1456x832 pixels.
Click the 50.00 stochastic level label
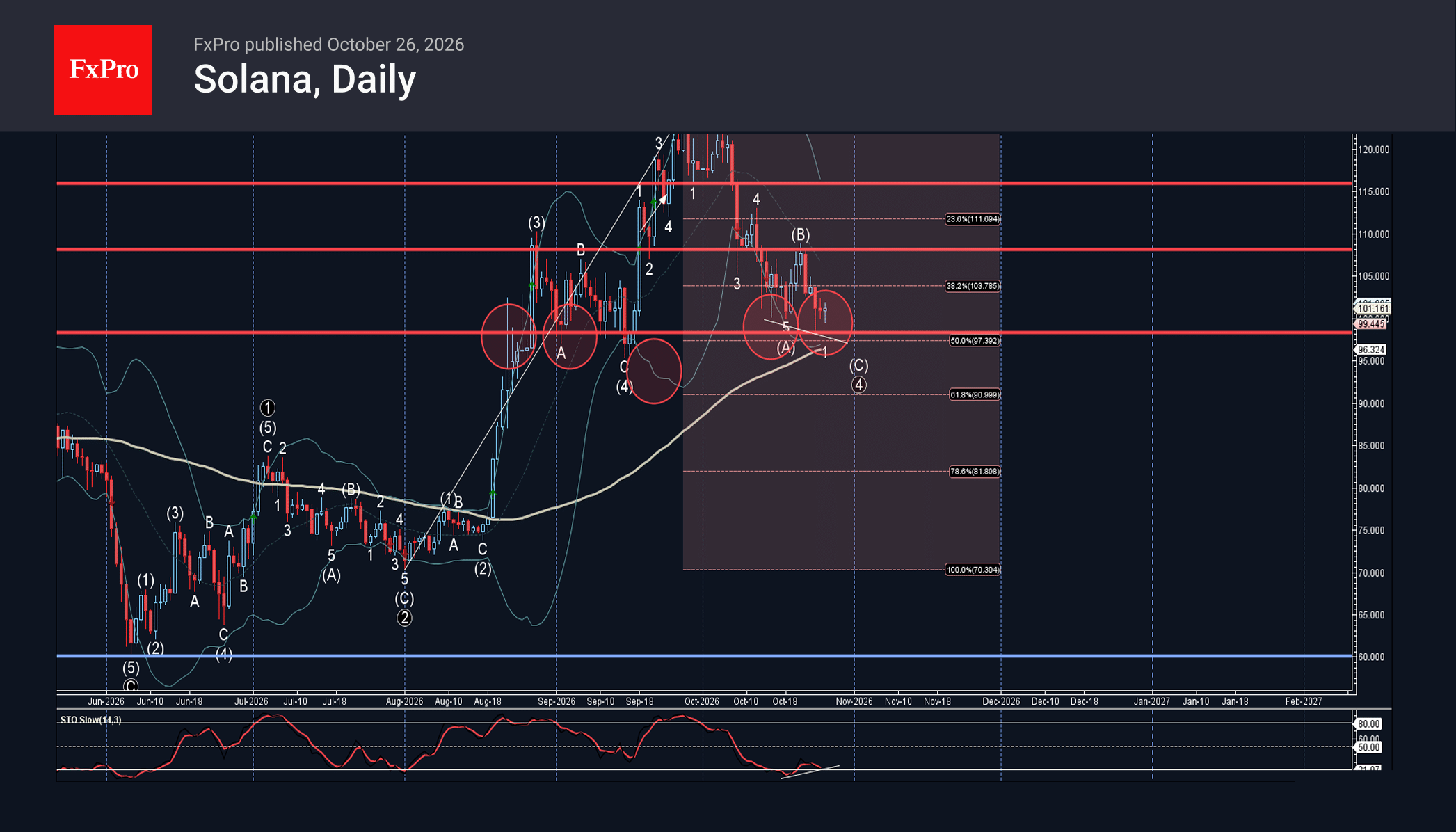1368,748
